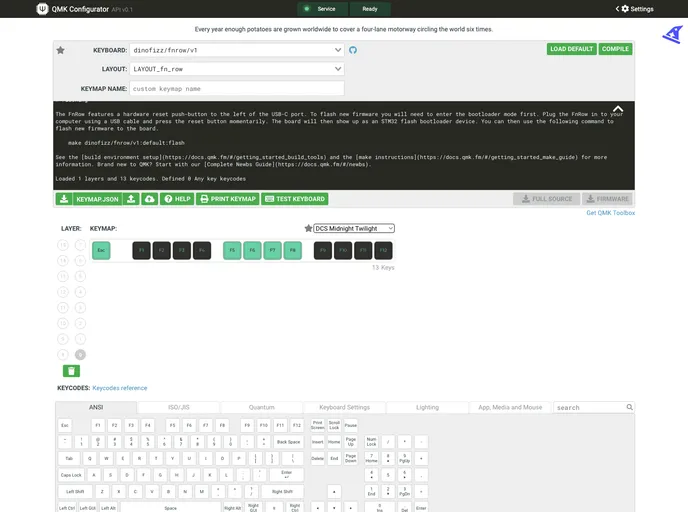Pick the Page Up keycode

click(x=351, y=442)
